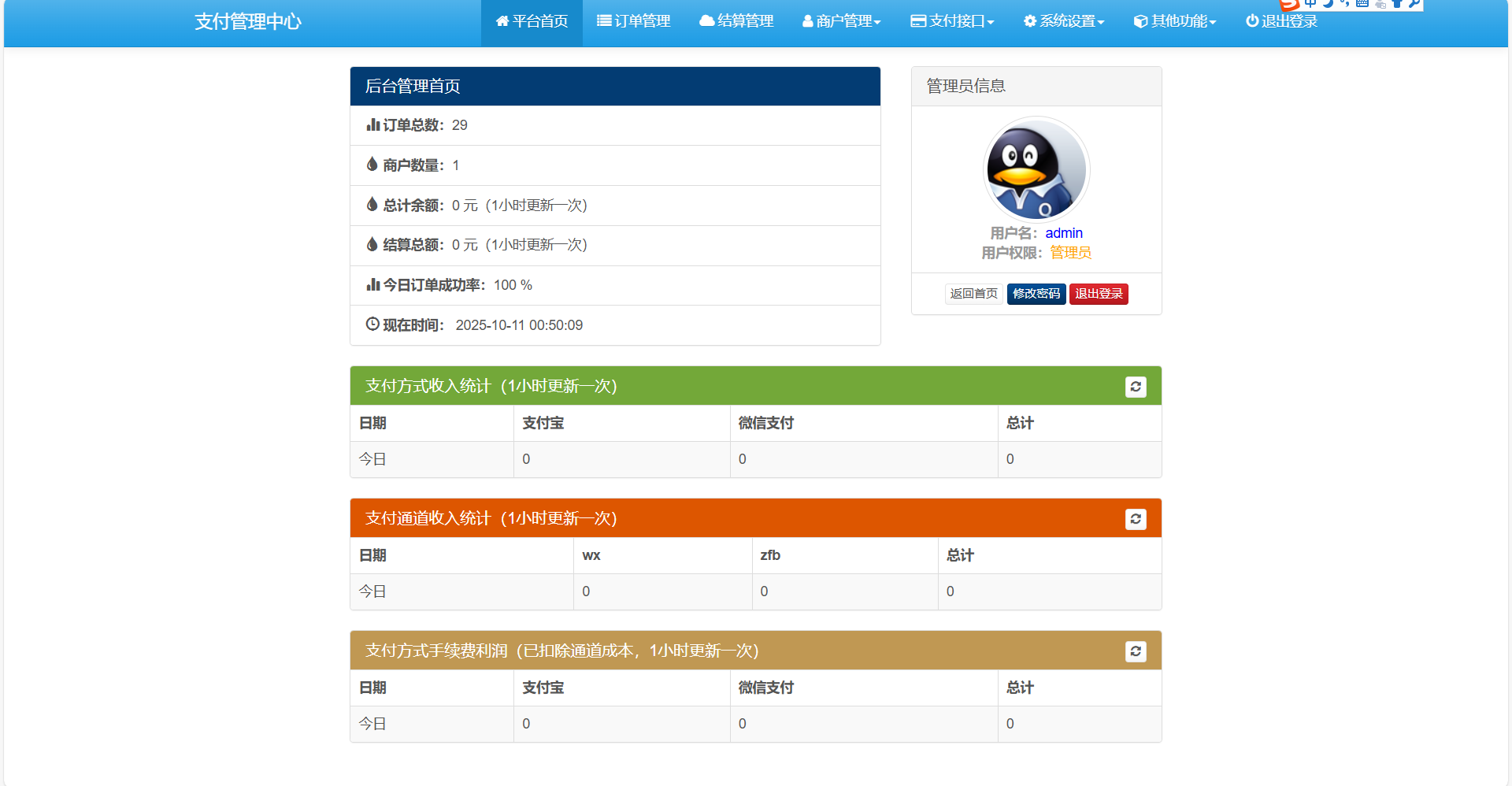This screenshot has height=786, width=1512.
Task: Click the 支付通道收入统计 panel title
Action: [x=491, y=518]
